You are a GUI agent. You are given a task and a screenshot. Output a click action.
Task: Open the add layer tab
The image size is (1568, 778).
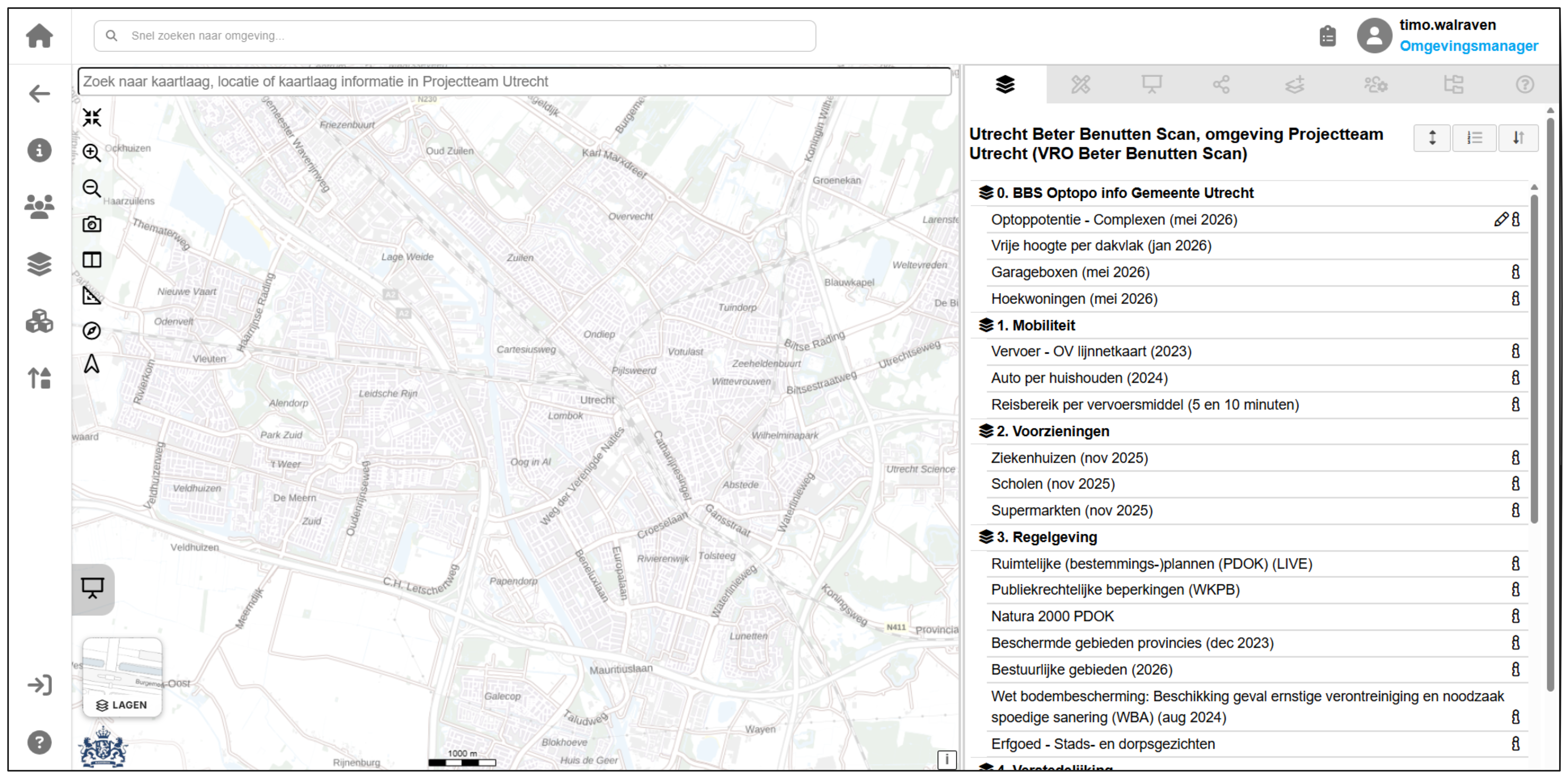click(1295, 85)
